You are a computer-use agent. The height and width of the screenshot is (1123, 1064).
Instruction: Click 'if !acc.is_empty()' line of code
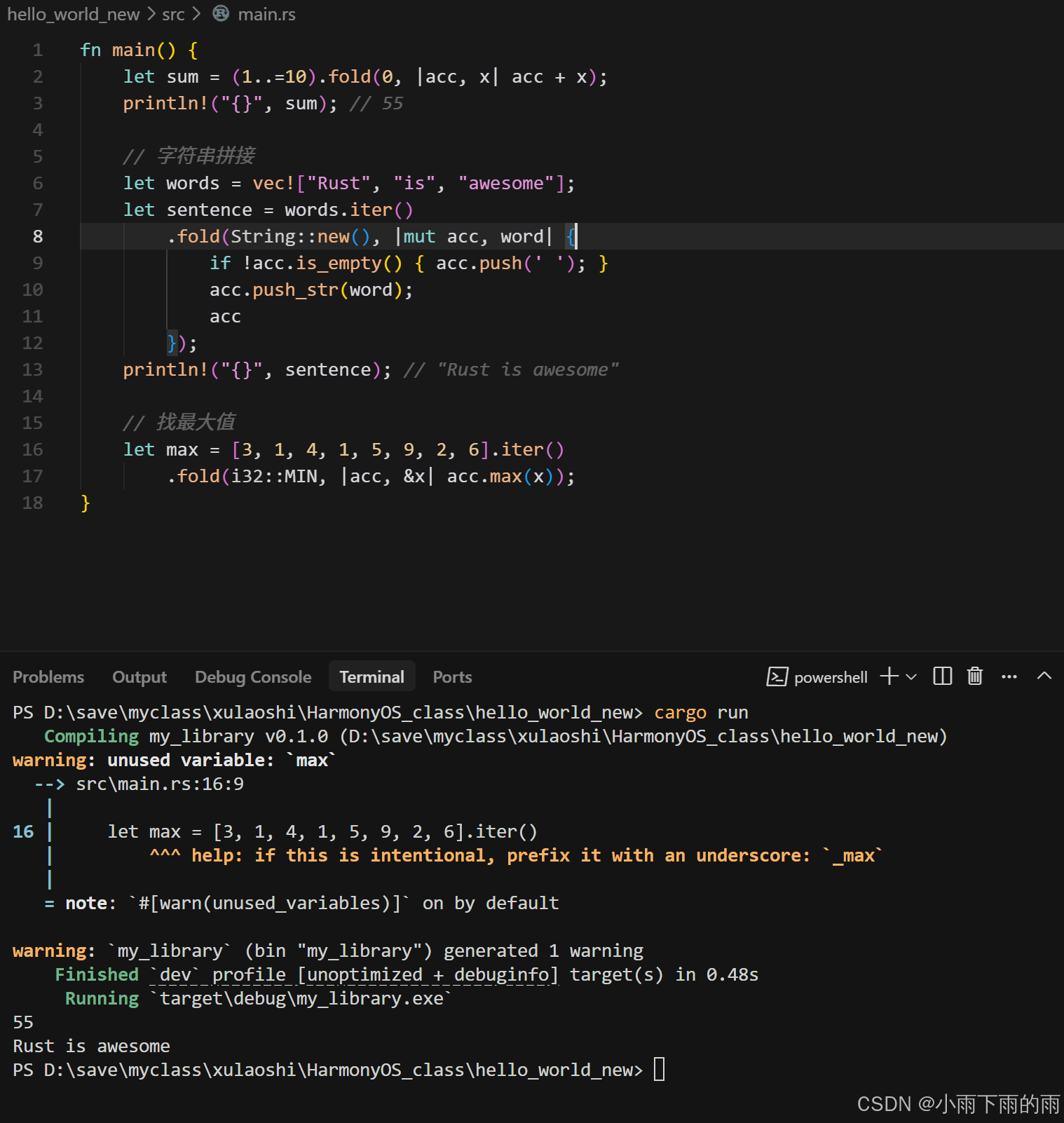(x=409, y=263)
